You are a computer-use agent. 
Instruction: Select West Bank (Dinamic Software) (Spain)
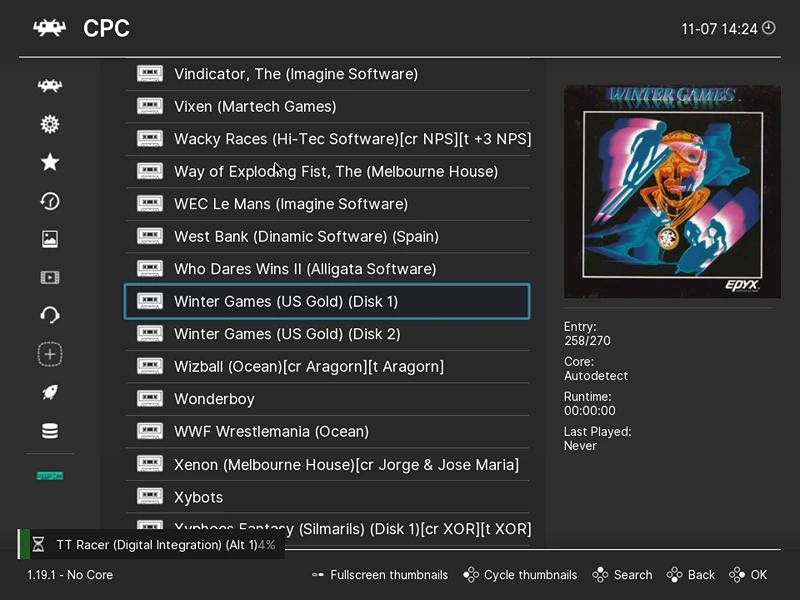[327, 236]
